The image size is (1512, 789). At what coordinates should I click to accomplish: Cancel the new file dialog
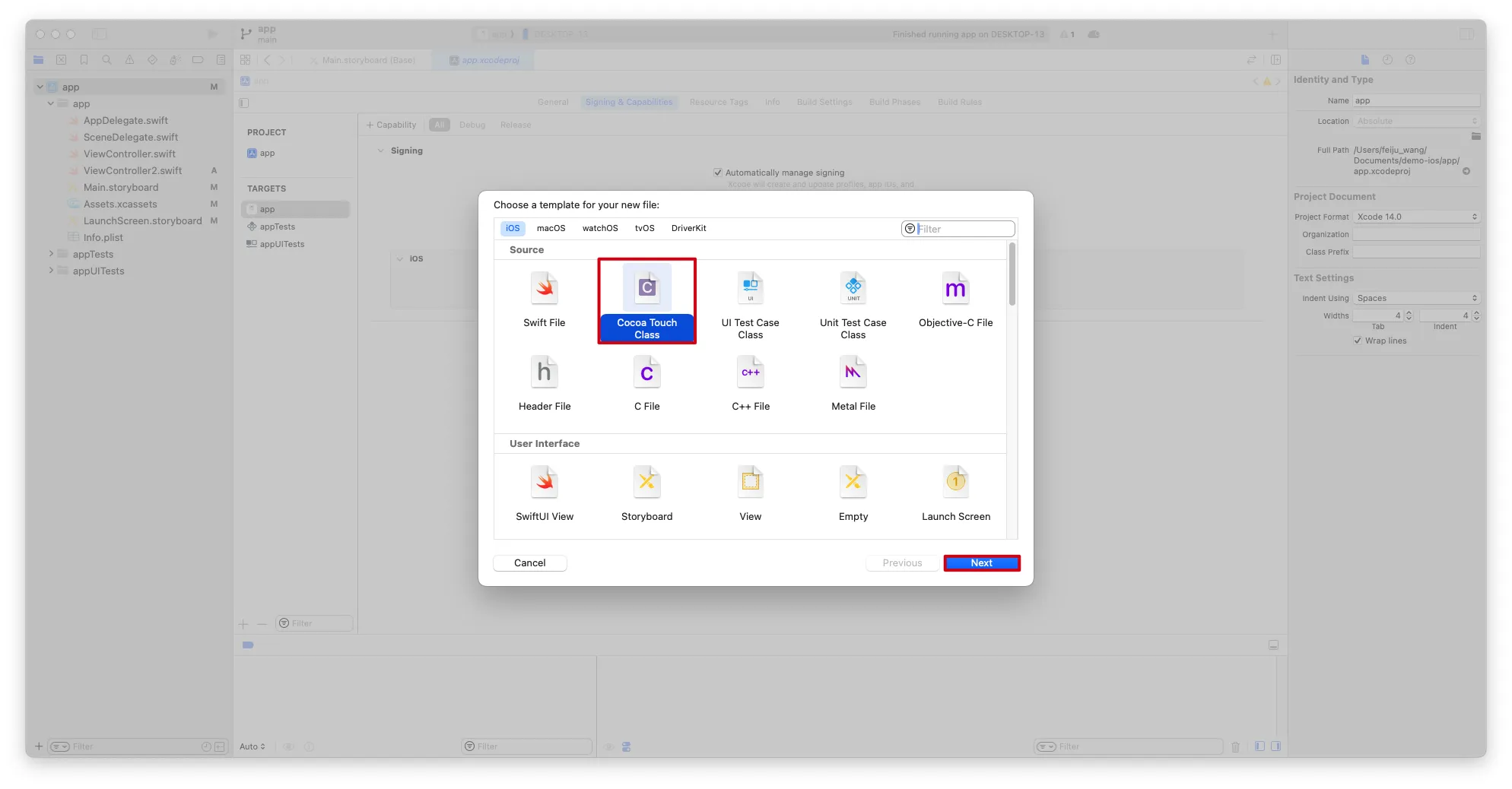[x=529, y=563]
